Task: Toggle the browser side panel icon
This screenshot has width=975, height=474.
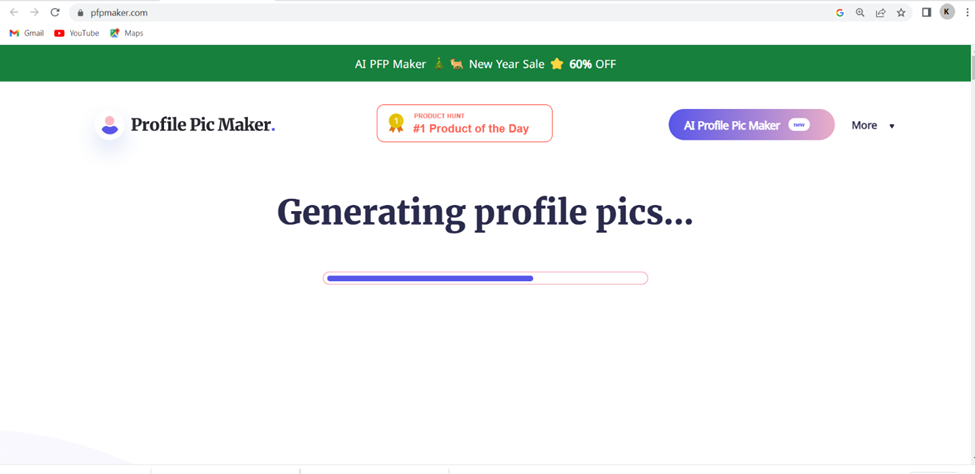Action: coord(926,12)
